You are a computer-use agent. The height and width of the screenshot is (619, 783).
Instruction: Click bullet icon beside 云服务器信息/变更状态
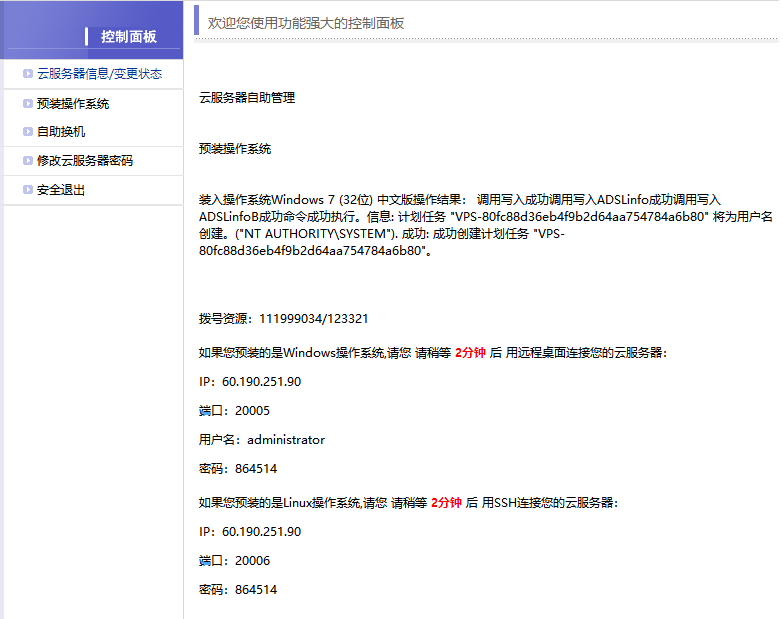tap(28, 74)
